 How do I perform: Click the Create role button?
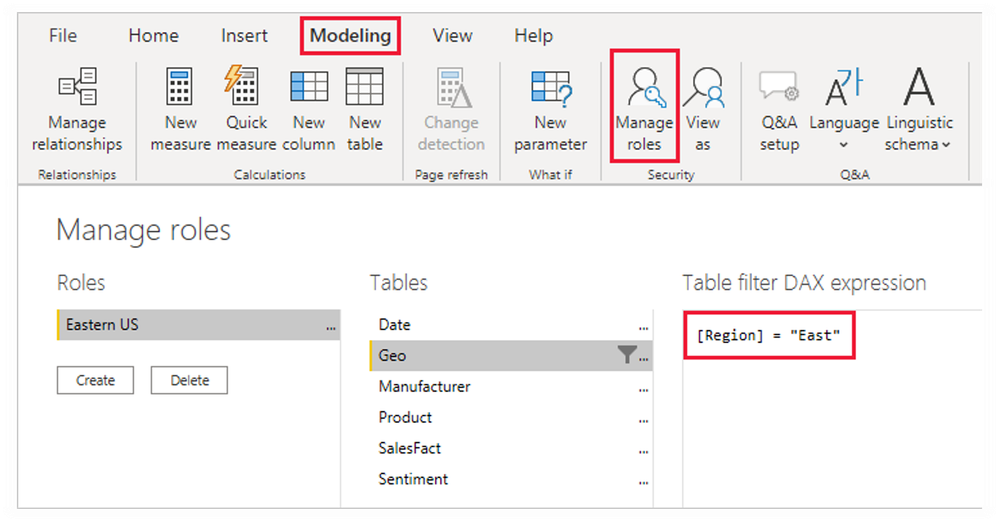(x=95, y=380)
